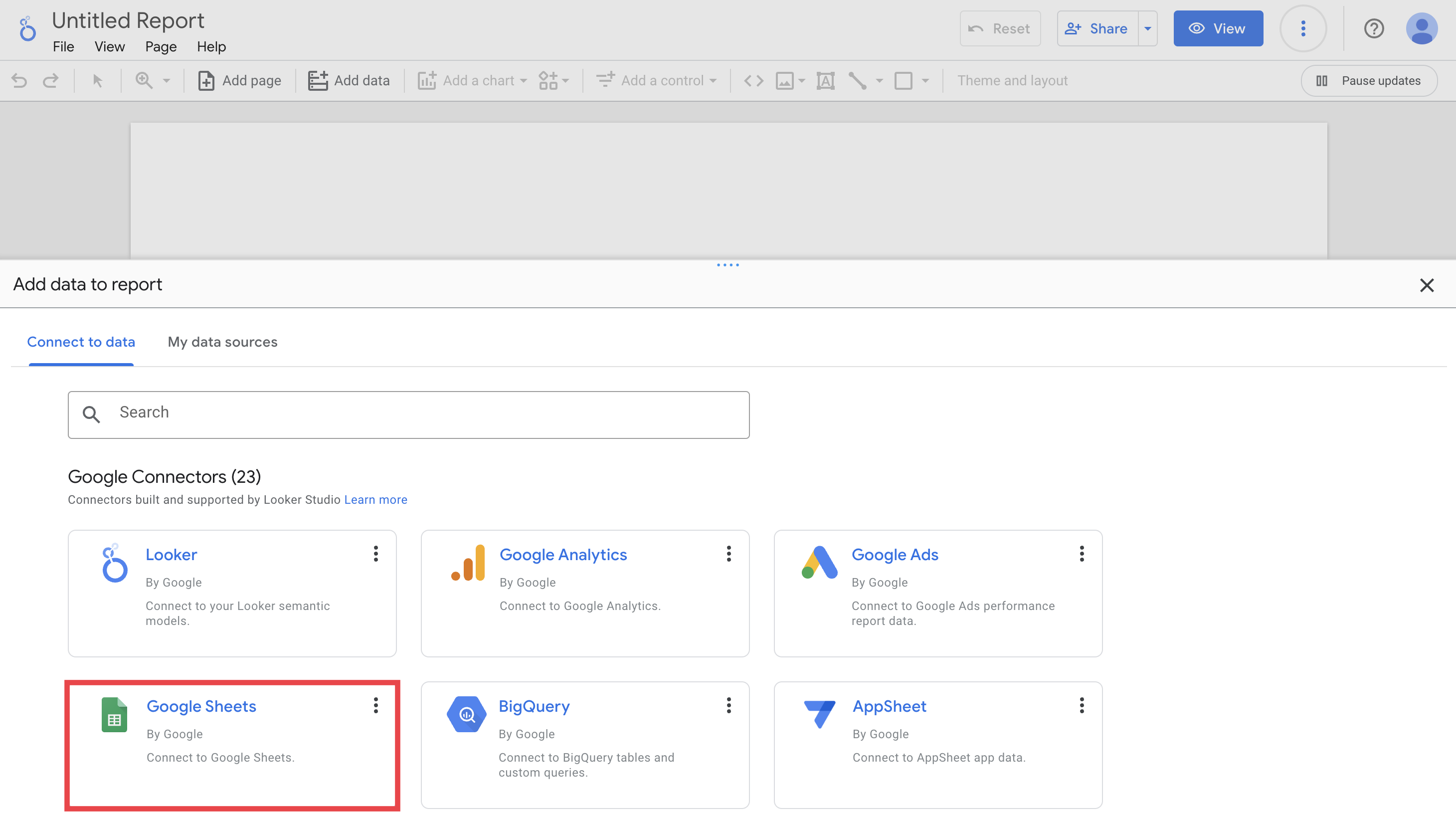Expand the zoom level dropdown arrow
This screenshot has width=1456, height=818.
coord(166,81)
